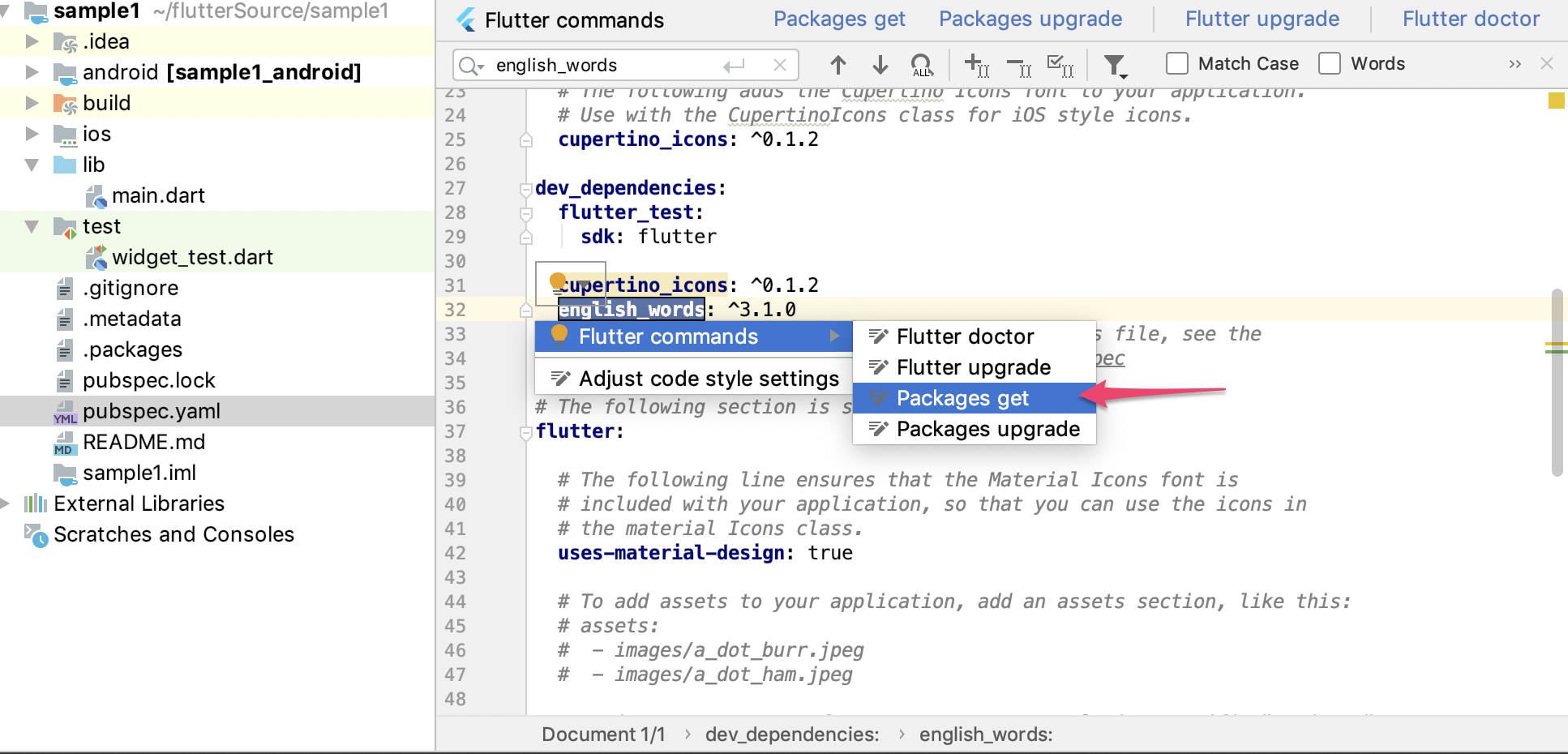Select Packages get from the submenu
Viewport: 1568px width, 754px height.
pyautogui.click(x=962, y=398)
